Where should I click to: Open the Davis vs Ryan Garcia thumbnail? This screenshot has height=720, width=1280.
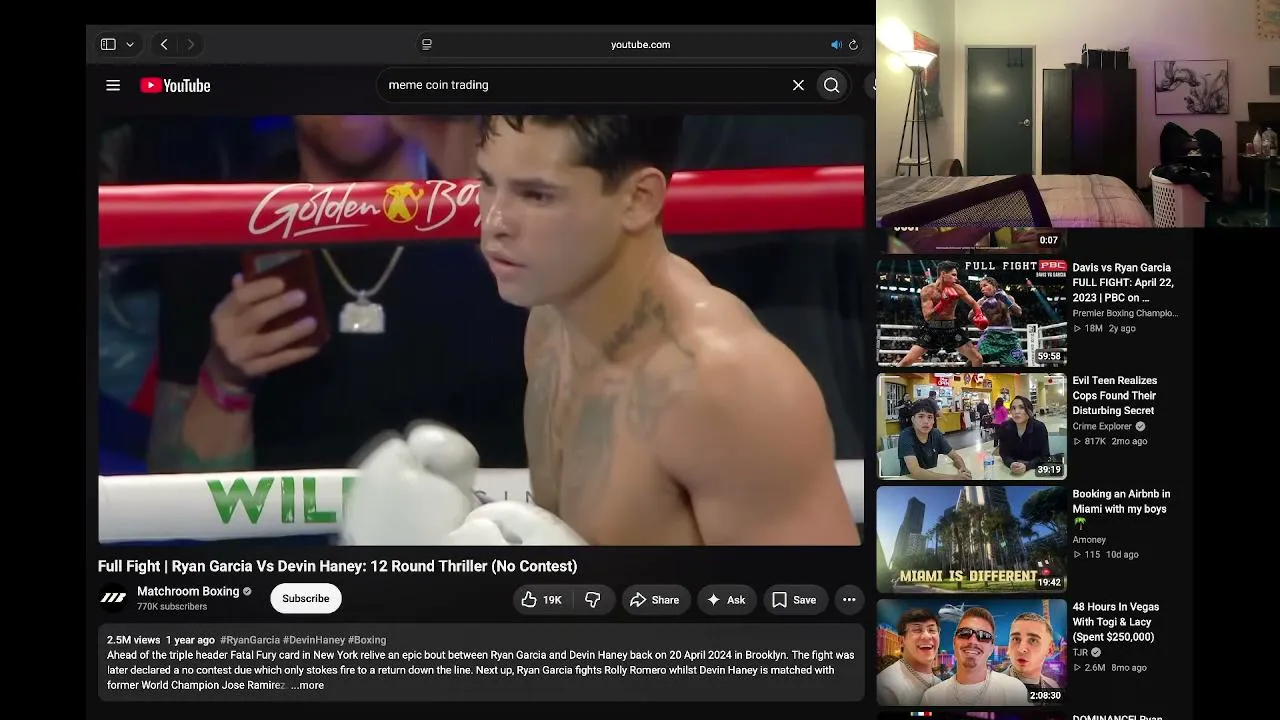coord(972,313)
